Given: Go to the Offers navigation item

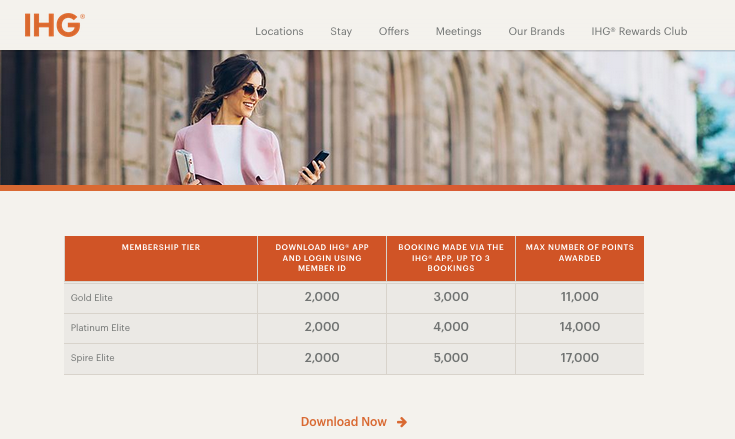Looking at the screenshot, I should (x=394, y=32).
